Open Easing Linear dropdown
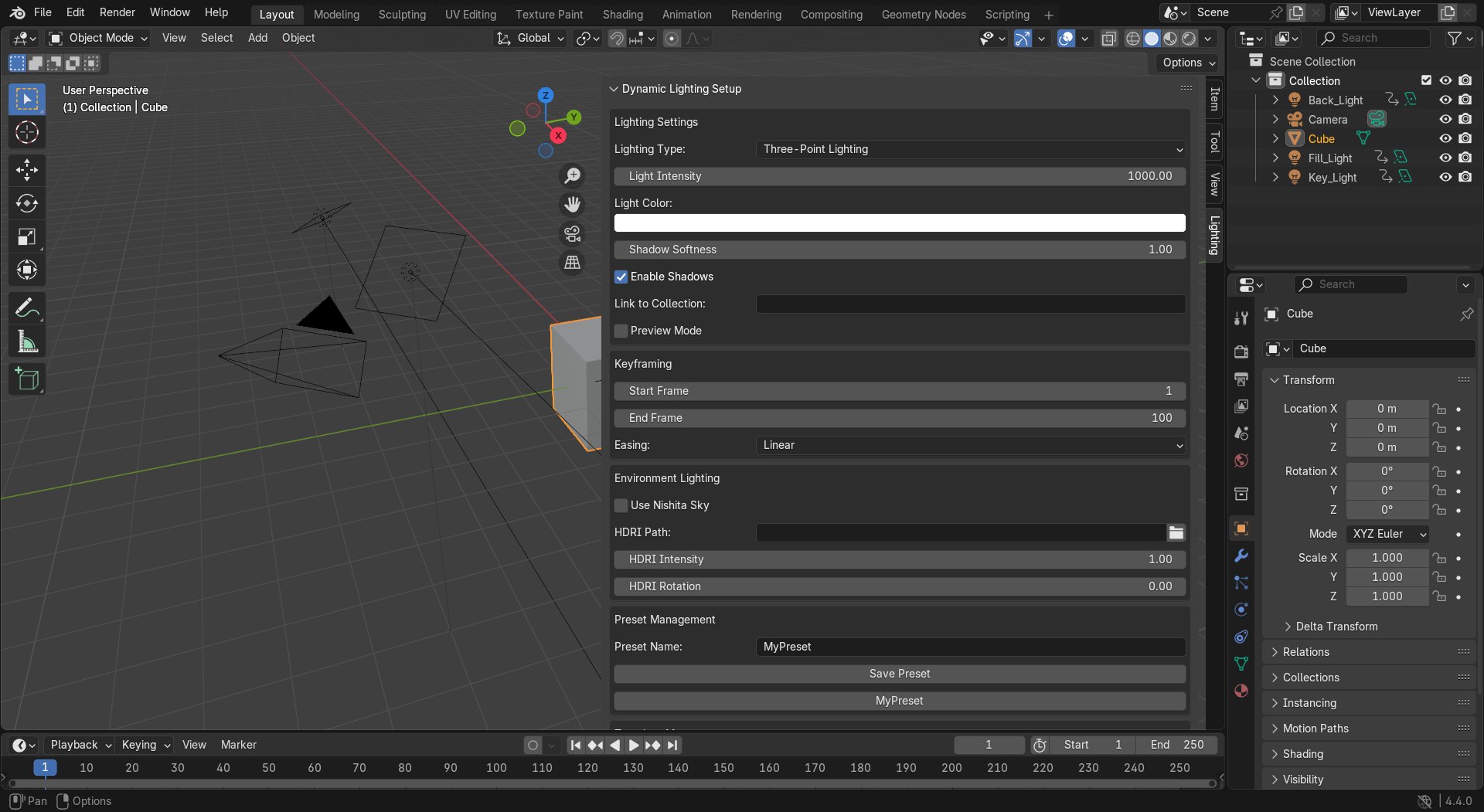This screenshot has width=1484, height=812. (971, 445)
